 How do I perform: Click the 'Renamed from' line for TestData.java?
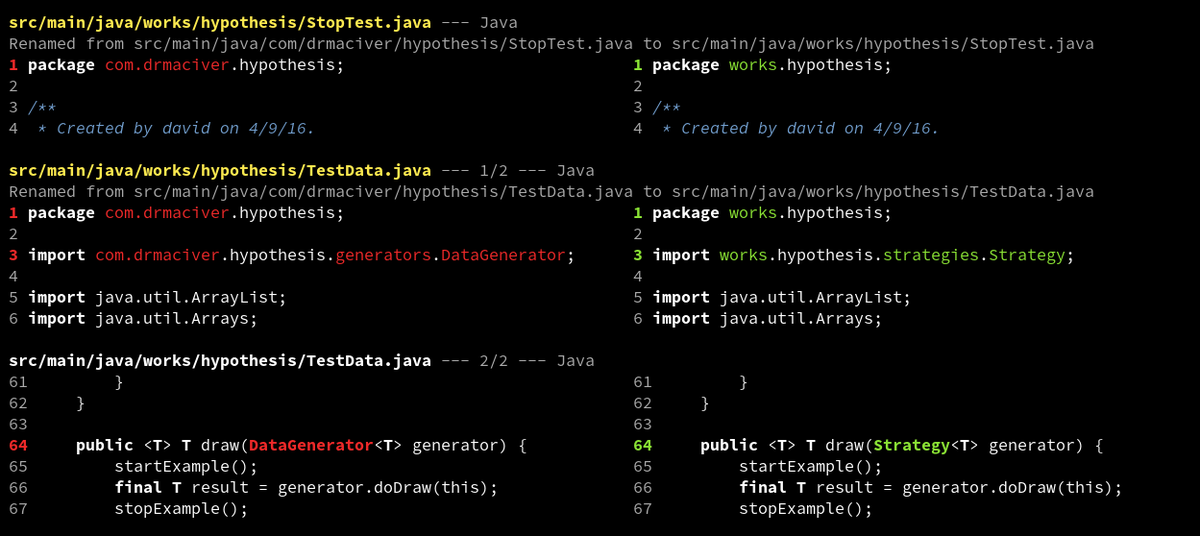coord(550,191)
